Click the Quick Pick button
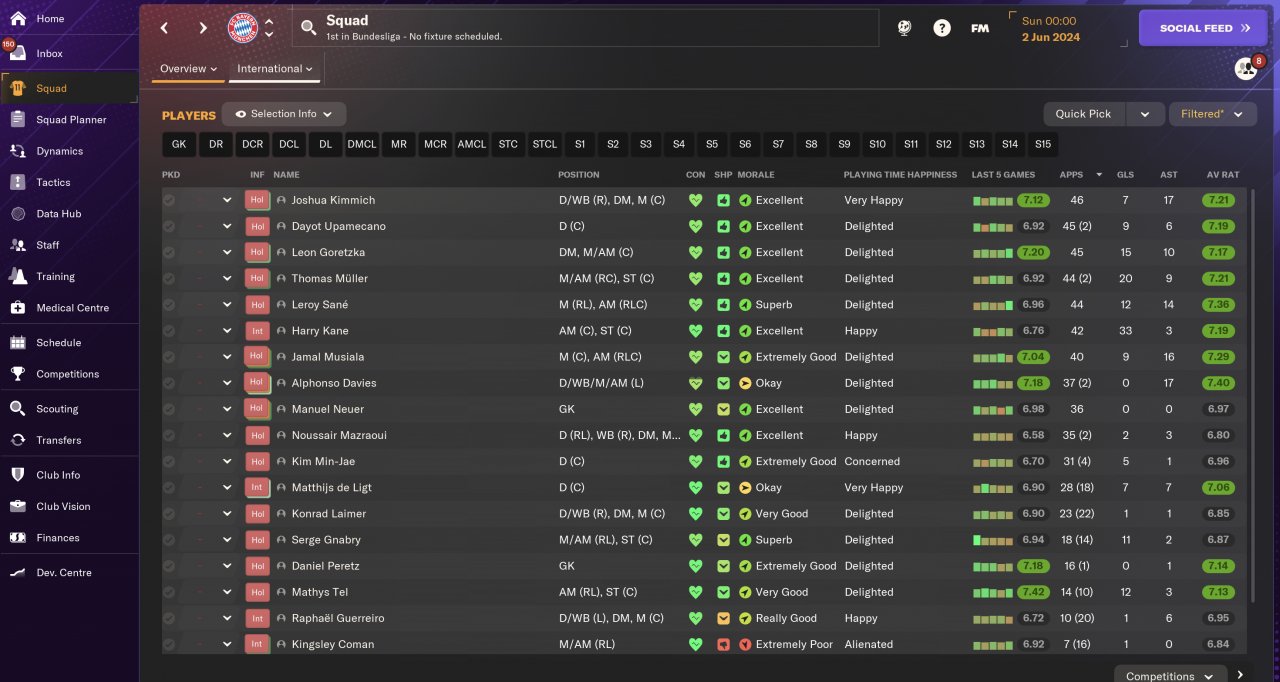The height and width of the screenshot is (682, 1280). pos(1083,114)
